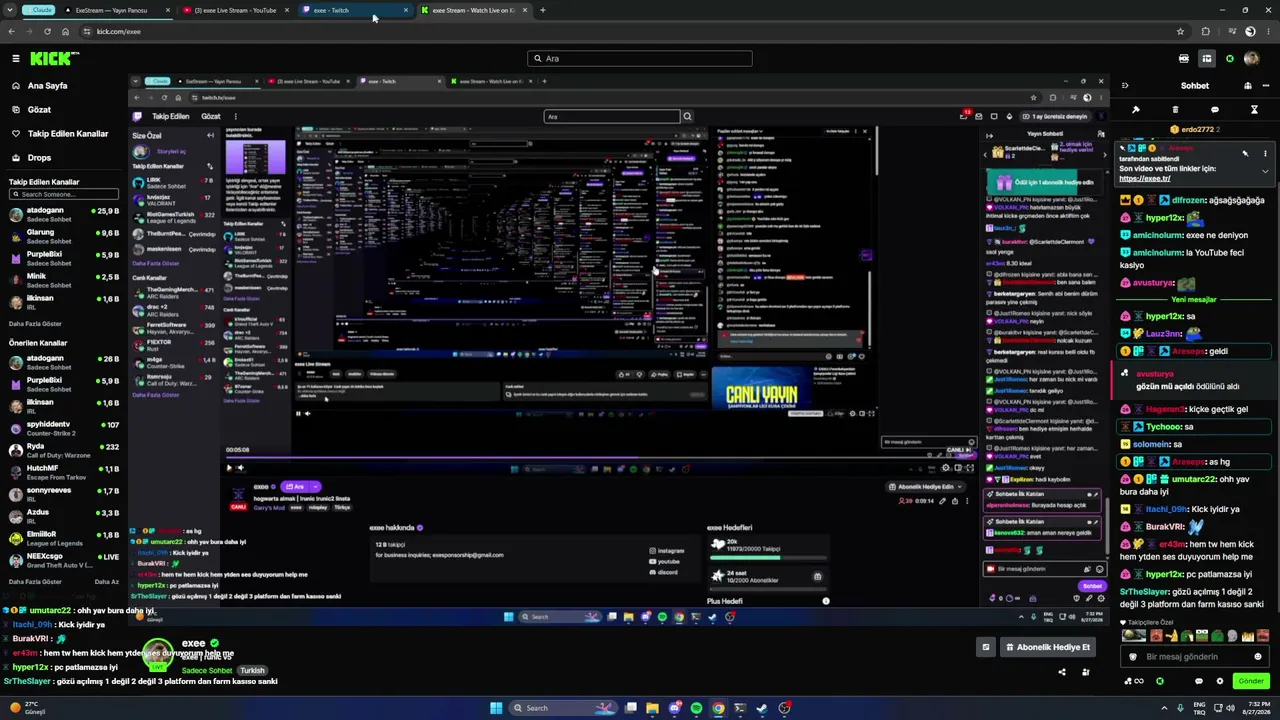1280x720 pixels.
Task: Click the shield icon in Kick message box
Action: [1133, 657]
